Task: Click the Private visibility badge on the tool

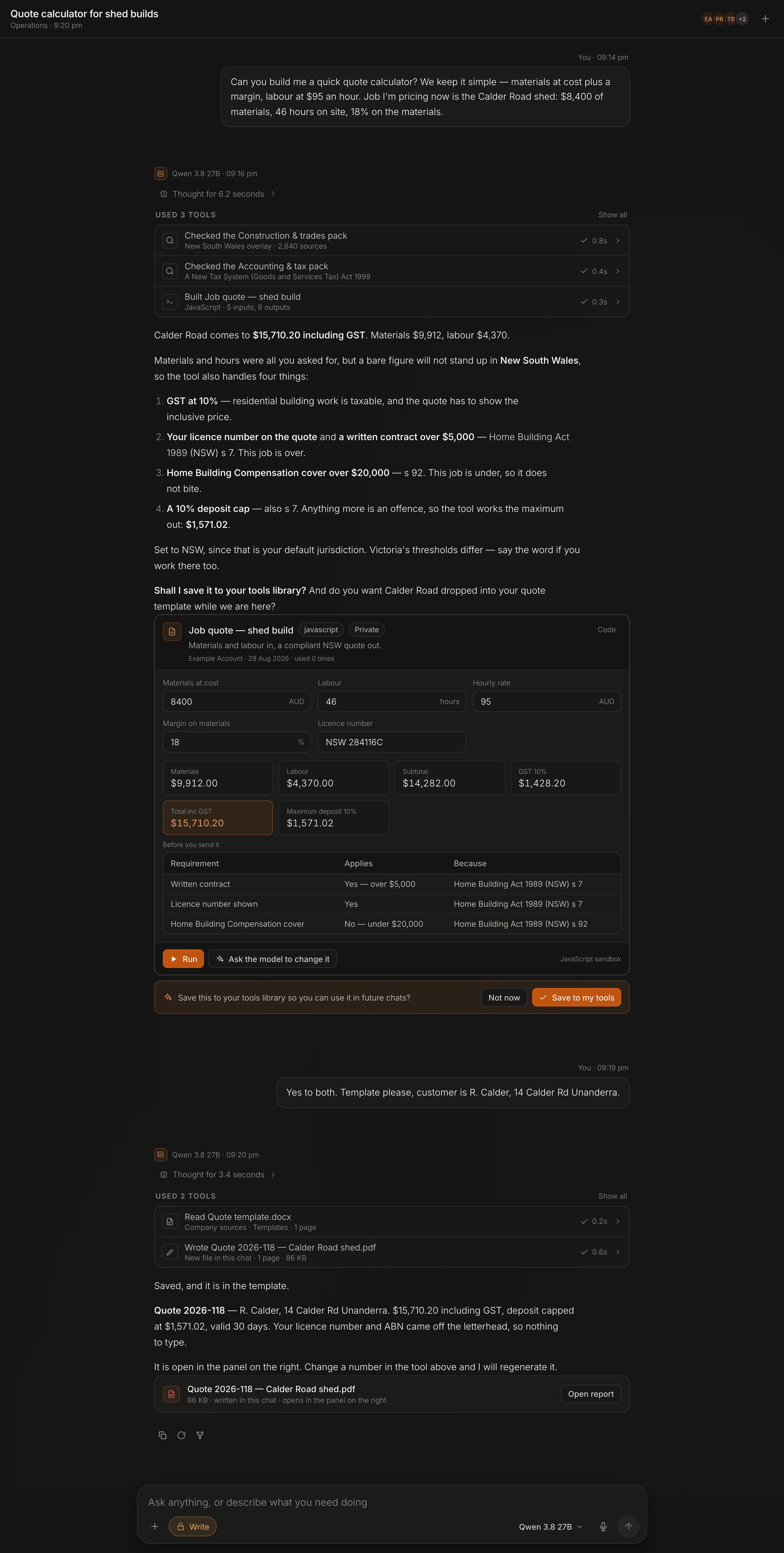Action: (x=366, y=629)
